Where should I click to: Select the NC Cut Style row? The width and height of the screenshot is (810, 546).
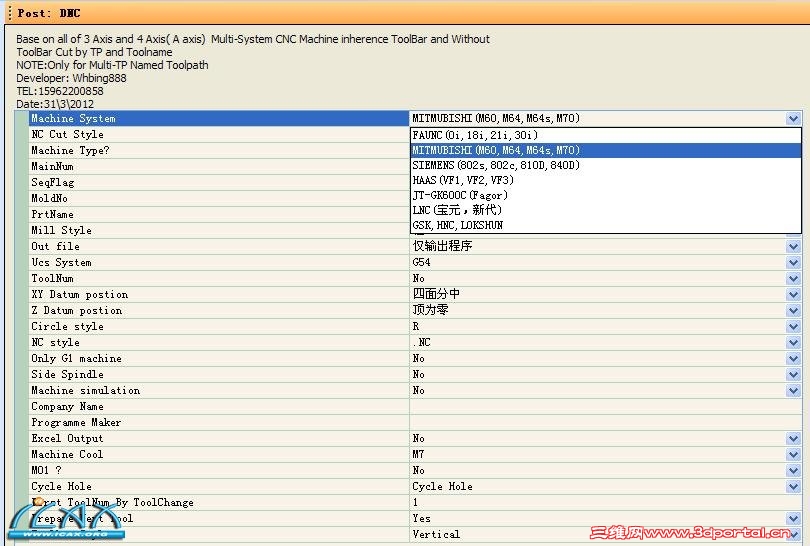click(x=219, y=135)
